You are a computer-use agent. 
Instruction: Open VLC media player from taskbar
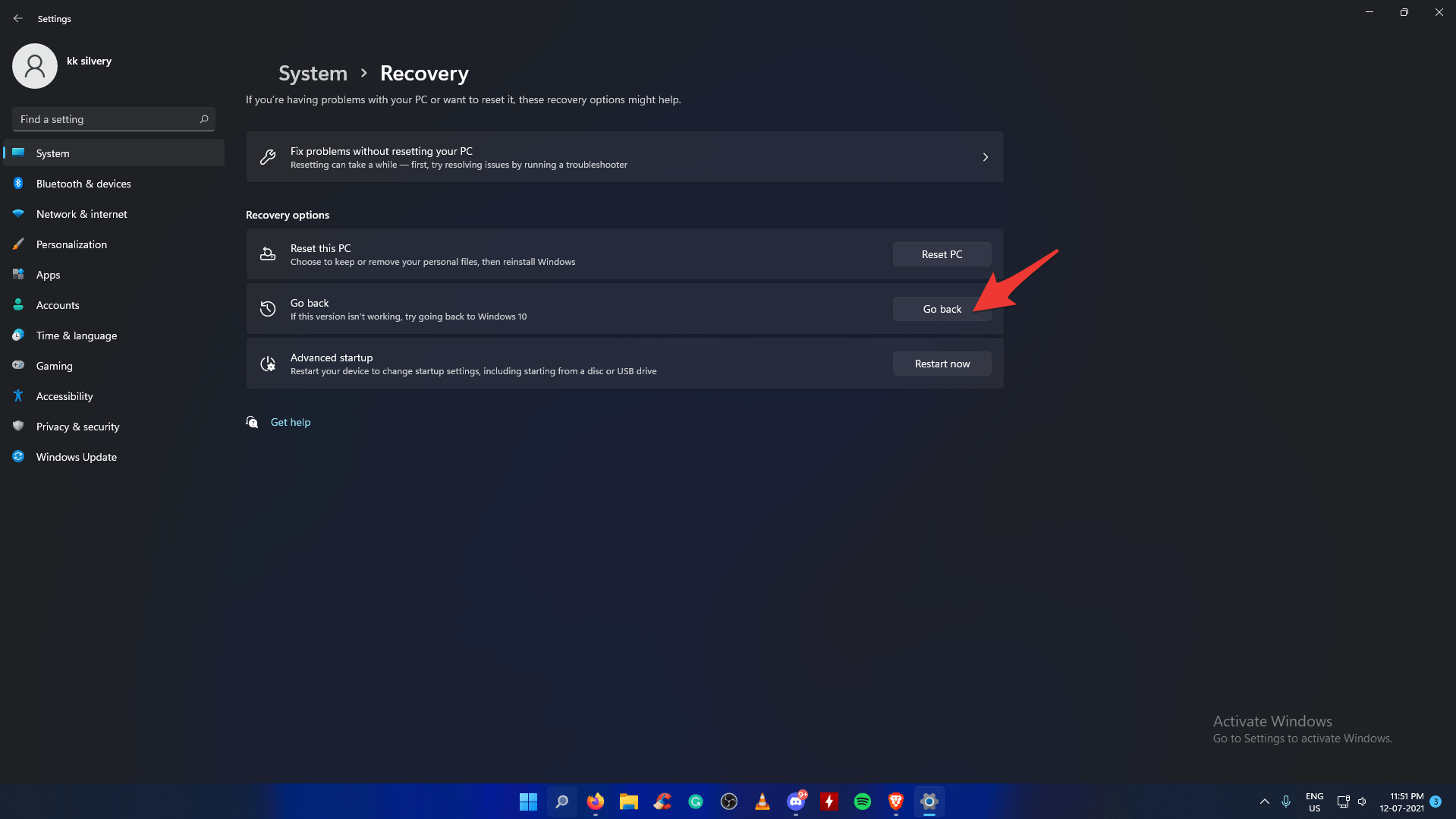[x=762, y=802]
